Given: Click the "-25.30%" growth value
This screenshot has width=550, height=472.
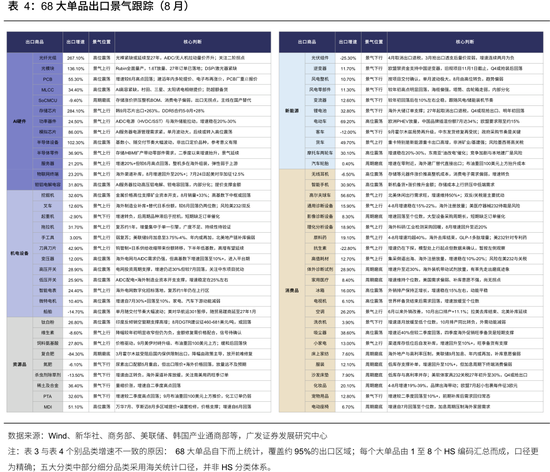Looking at the screenshot, I should point(348,58).
